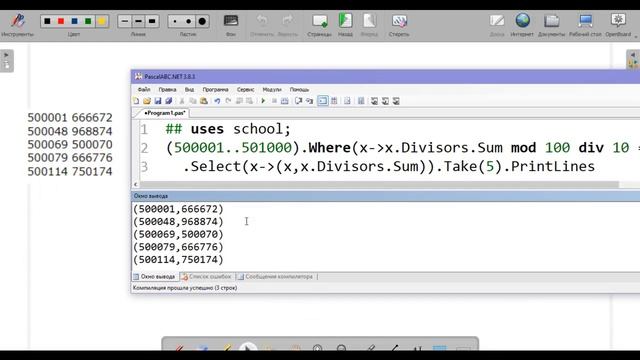Image resolution: width=640 pixels, height=360 pixels.
Task: Click the Окно вывода panel header
Action: tap(385, 196)
